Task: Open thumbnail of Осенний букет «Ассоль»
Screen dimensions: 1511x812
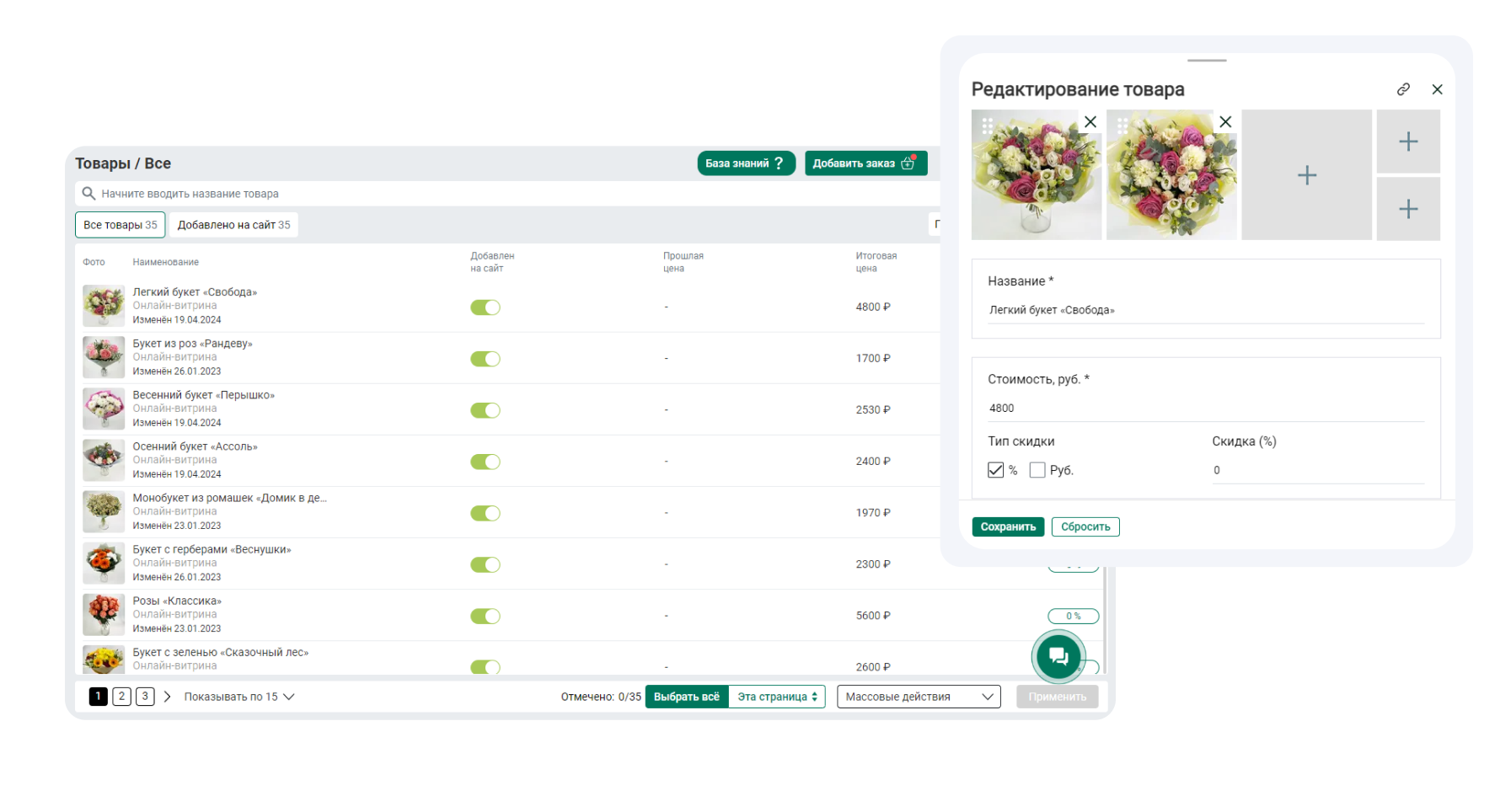Action: coord(104,460)
